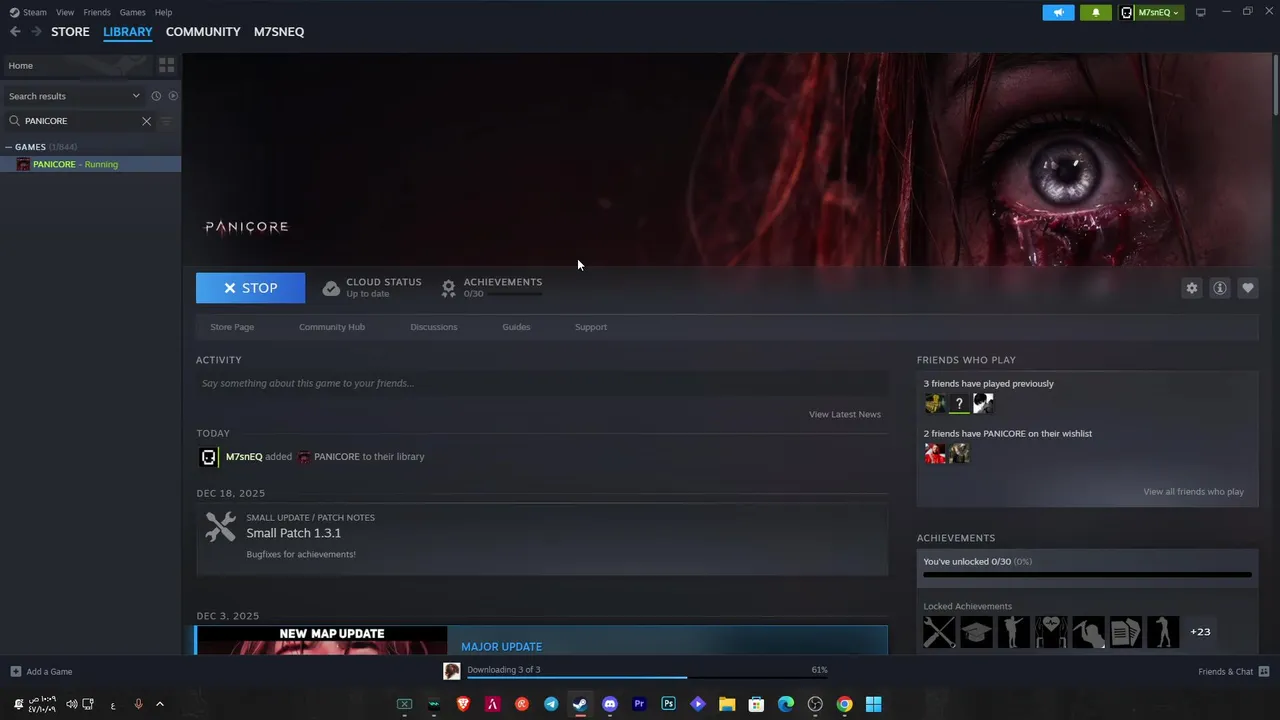This screenshot has width=1280, height=720.
Task: Switch to Big Picture mode monitor icon
Action: pos(1201,12)
